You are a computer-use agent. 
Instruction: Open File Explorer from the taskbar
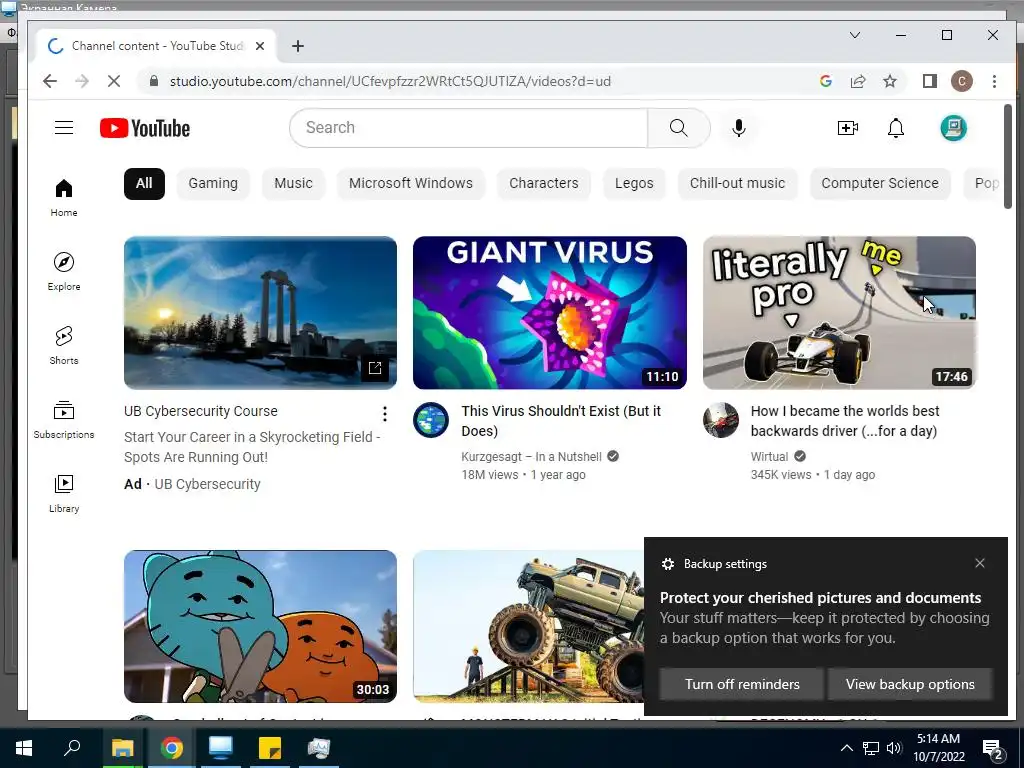coord(122,748)
